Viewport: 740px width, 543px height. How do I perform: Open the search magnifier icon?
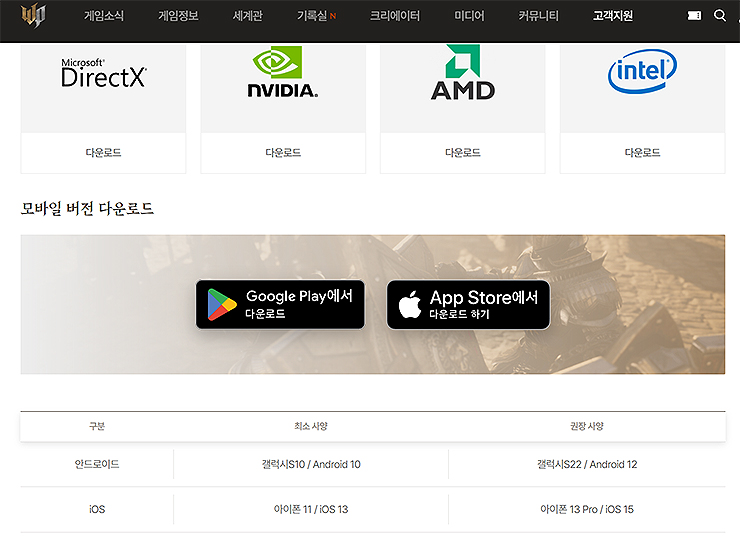(x=720, y=16)
